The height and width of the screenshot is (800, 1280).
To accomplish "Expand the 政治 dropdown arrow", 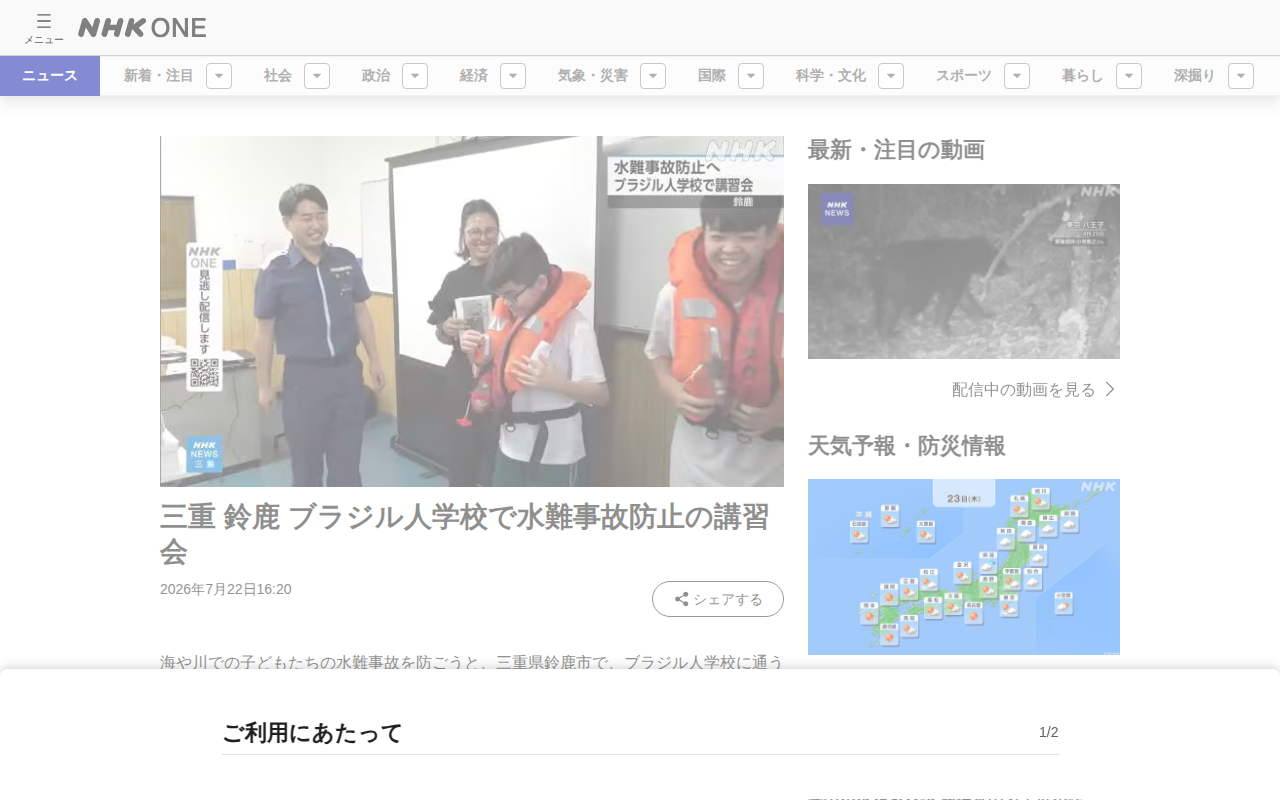I will click(415, 76).
